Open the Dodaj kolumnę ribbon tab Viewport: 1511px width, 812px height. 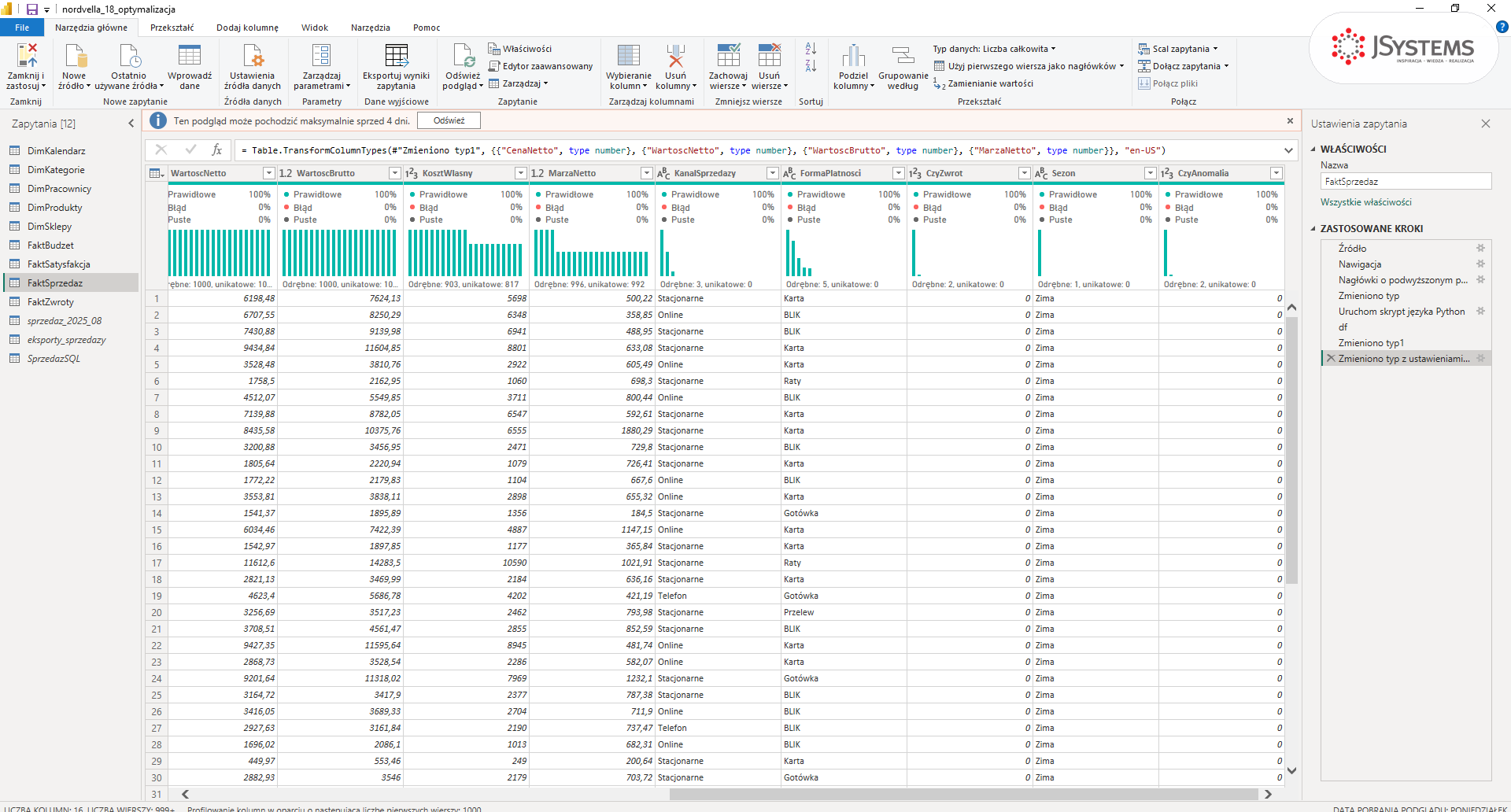pyautogui.click(x=247, y=28)
